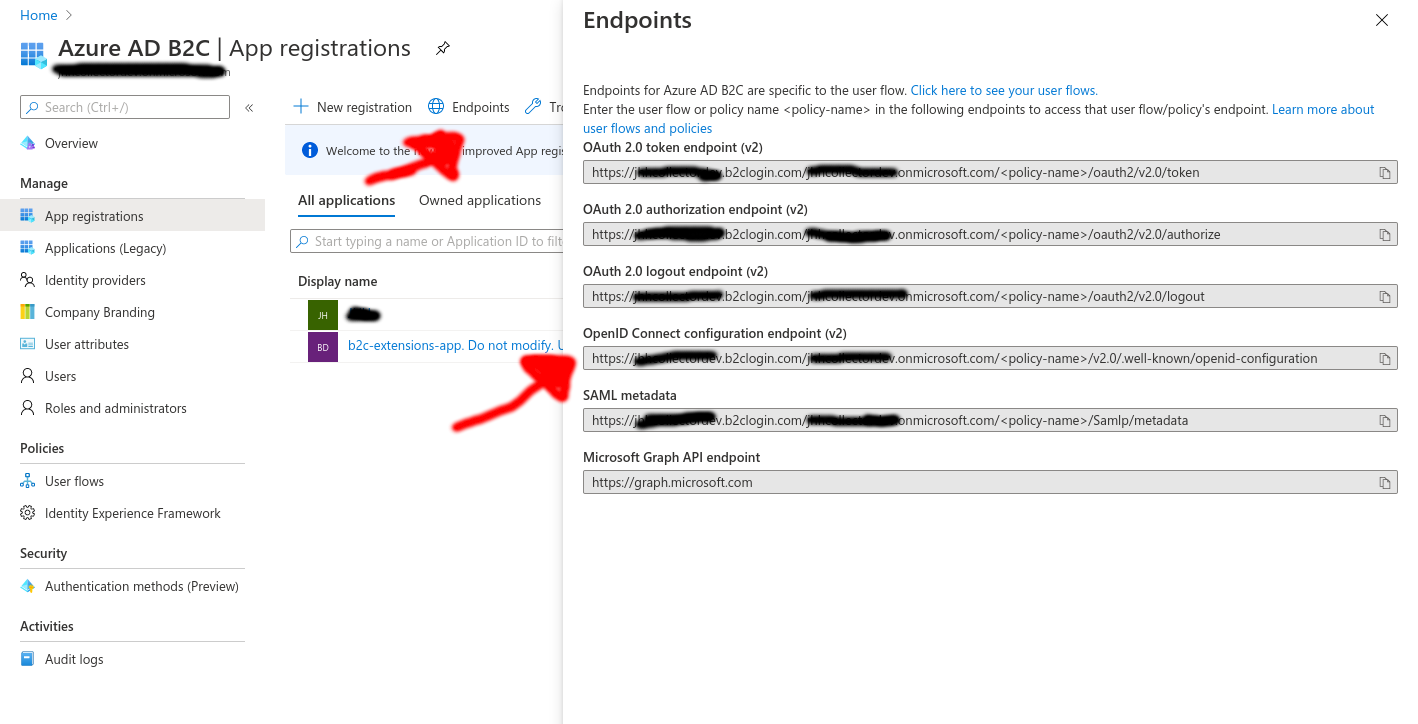
Task: Close the Endpoints panel
Action: [x=1382, y=20]
